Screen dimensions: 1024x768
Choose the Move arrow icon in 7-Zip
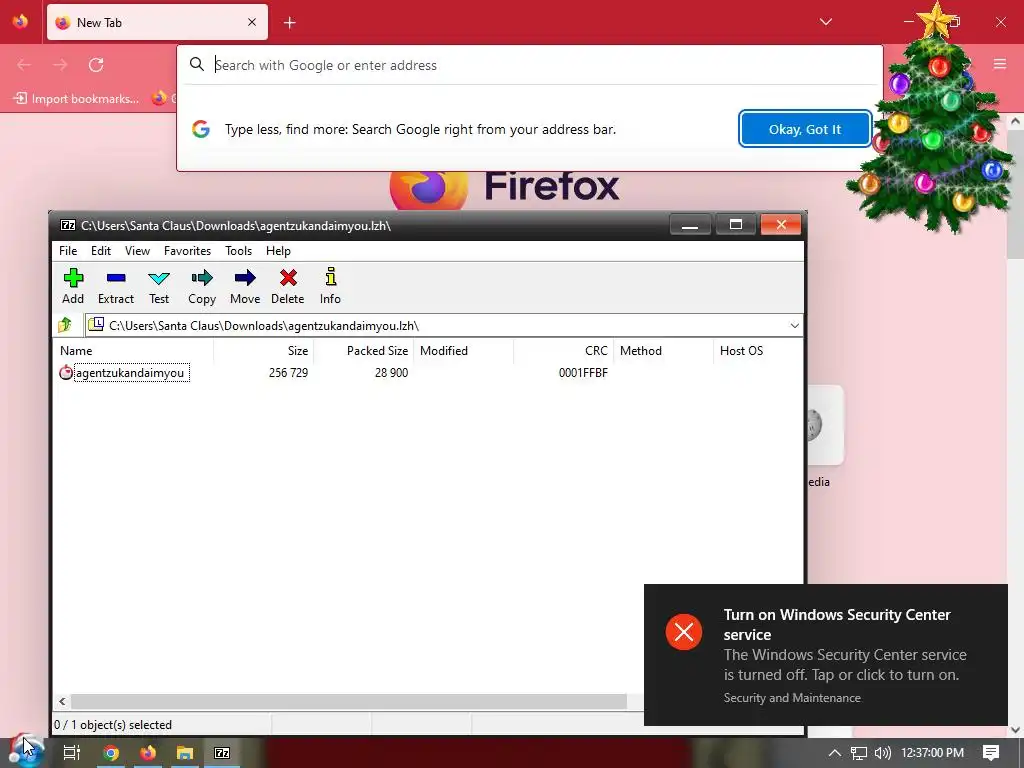(245, 286)
